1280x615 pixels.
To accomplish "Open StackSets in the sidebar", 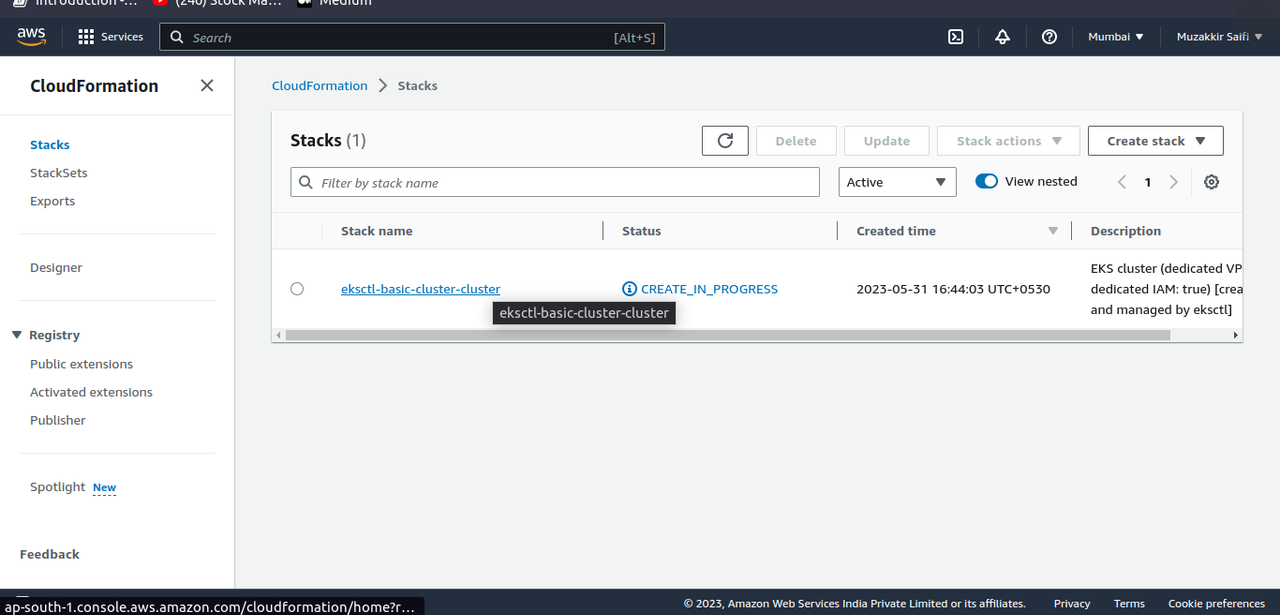I will pyautogui.click(x=59, y=173).
